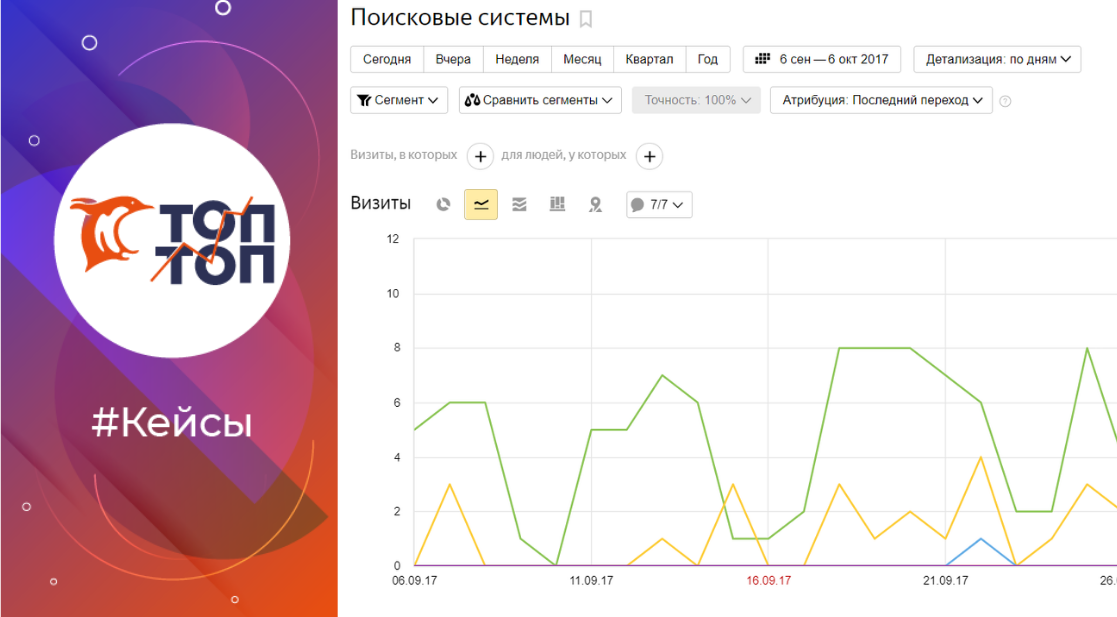The image size is (1117, 617).
Task: Click the Поисковые системы title
Action: point(460,18)
